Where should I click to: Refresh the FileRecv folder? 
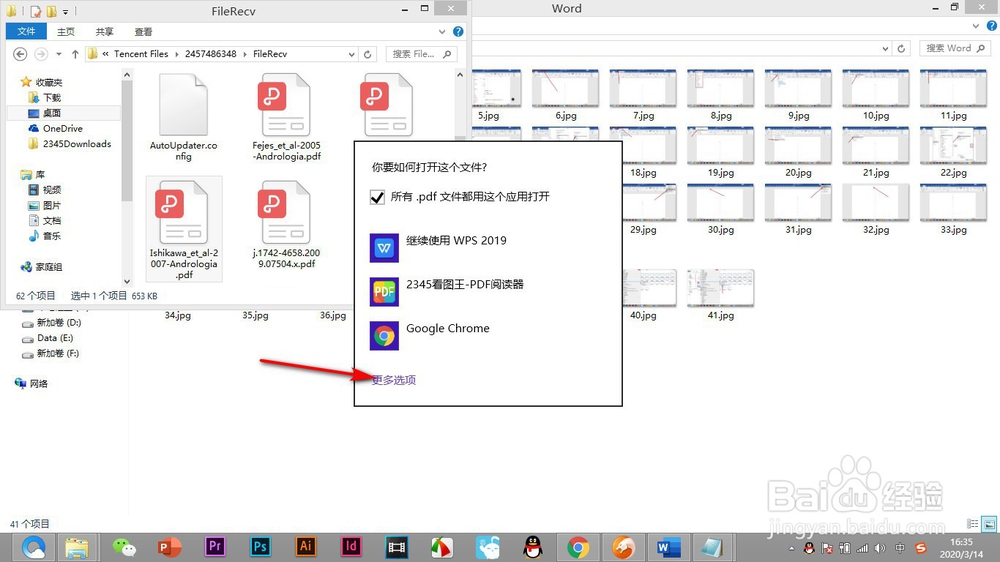pyautogui.click(x=367, y=54)
